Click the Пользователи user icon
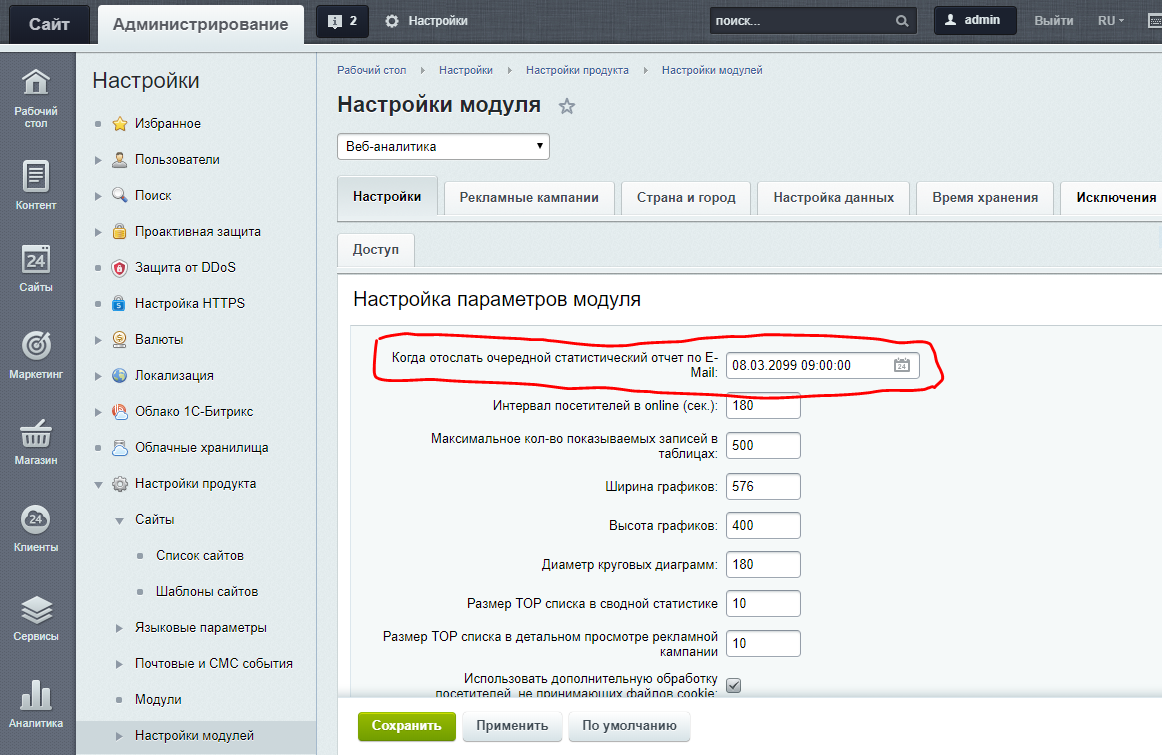Viewport: 1162px width, 755px height. 119,159
